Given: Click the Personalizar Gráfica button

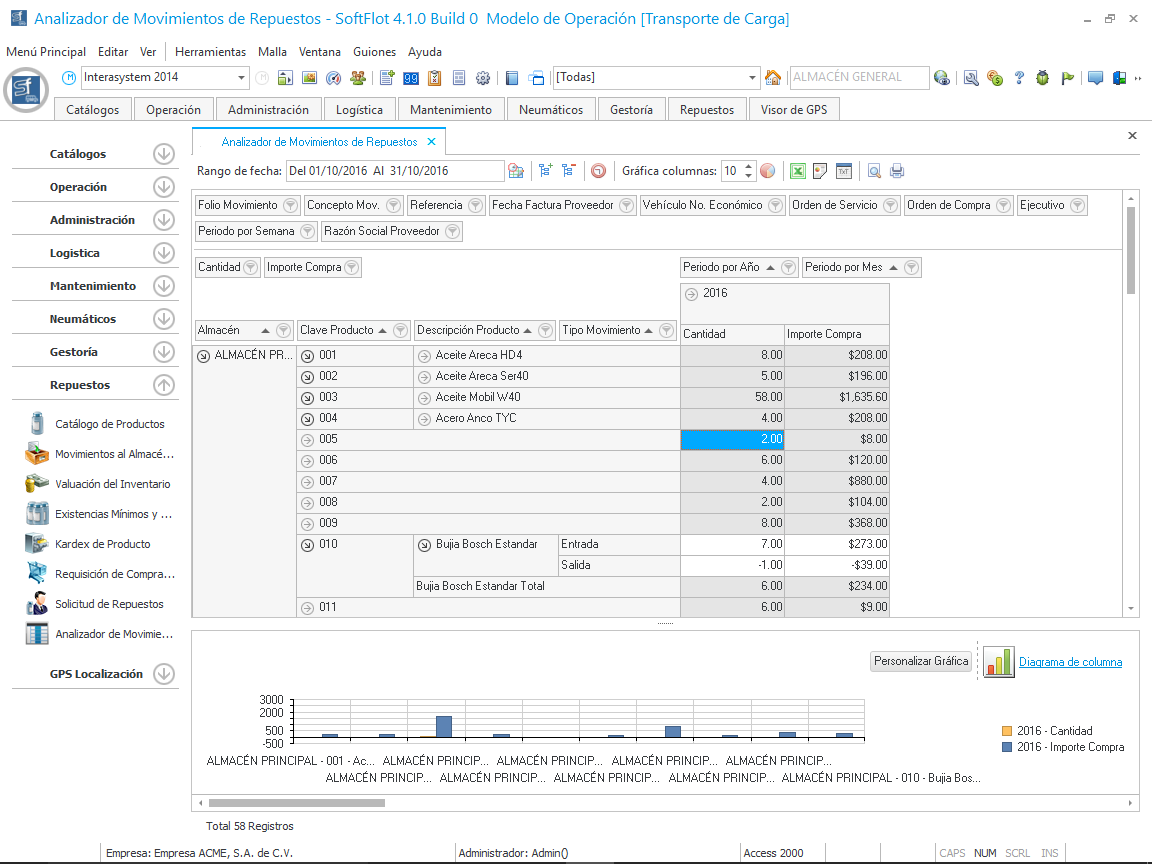Looking at the screenshot, I should (x=921, y=661).
